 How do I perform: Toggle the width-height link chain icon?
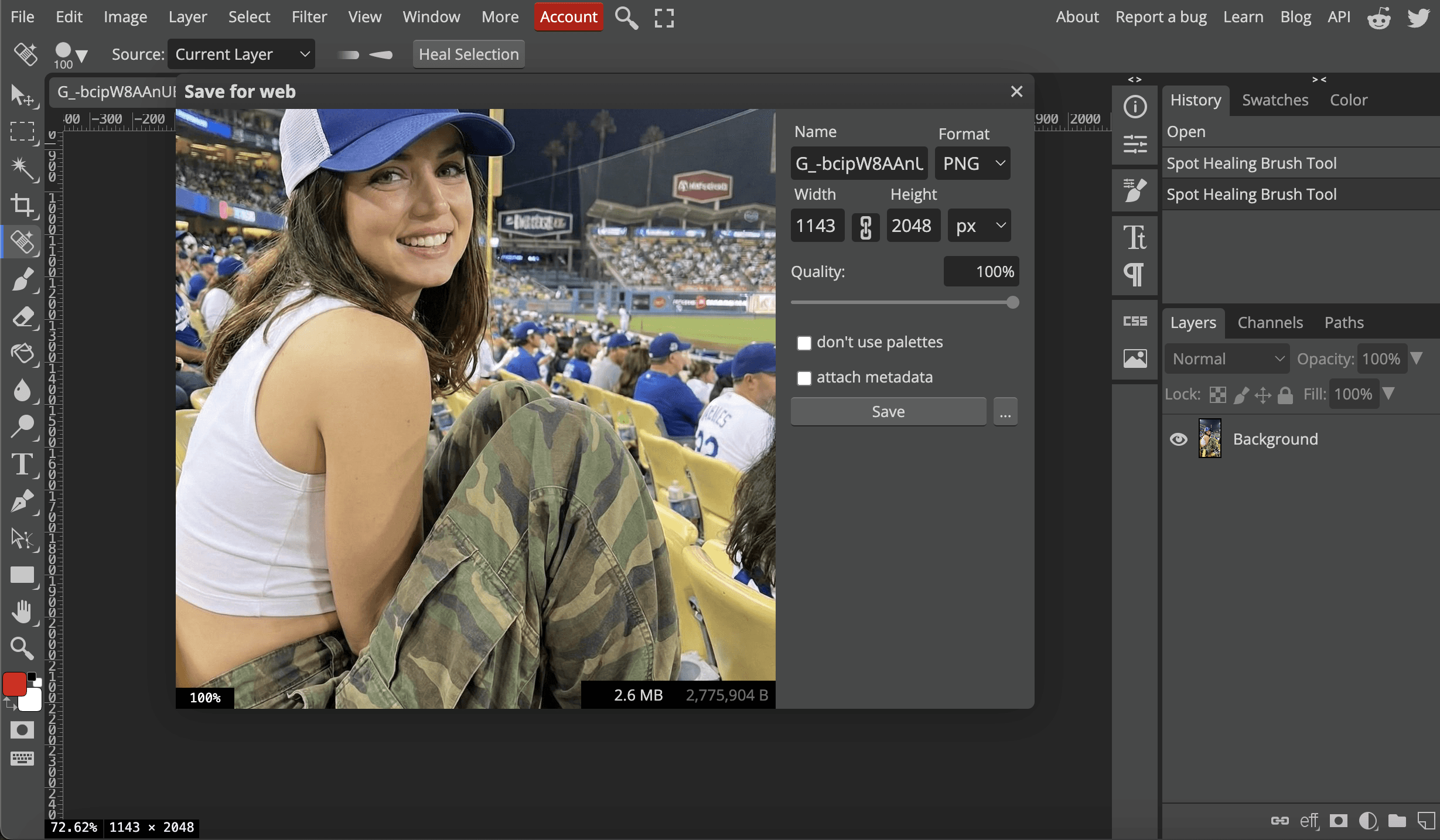865,226
